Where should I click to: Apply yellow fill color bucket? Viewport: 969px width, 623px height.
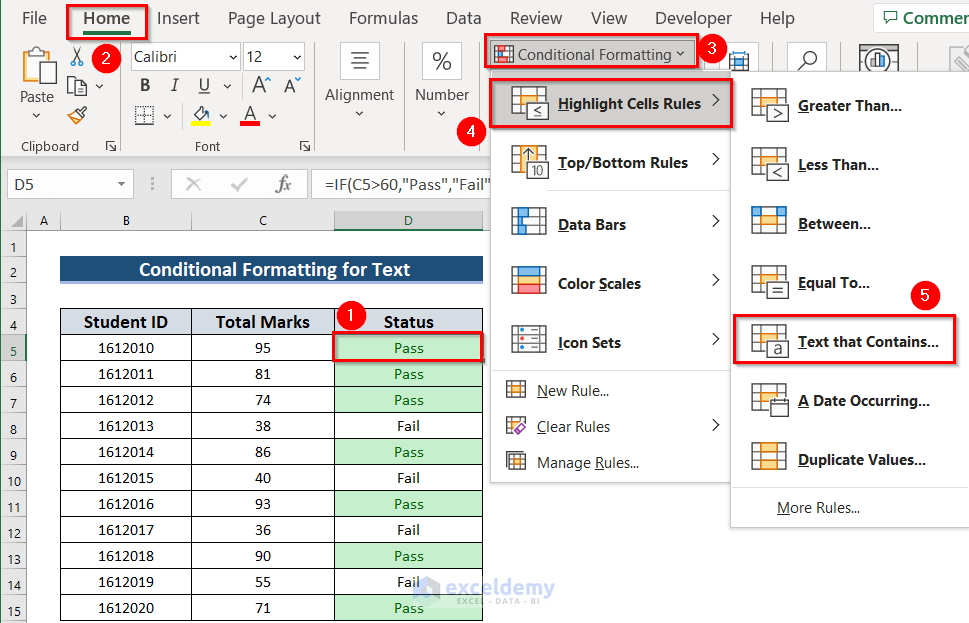[x=201, y=115]
